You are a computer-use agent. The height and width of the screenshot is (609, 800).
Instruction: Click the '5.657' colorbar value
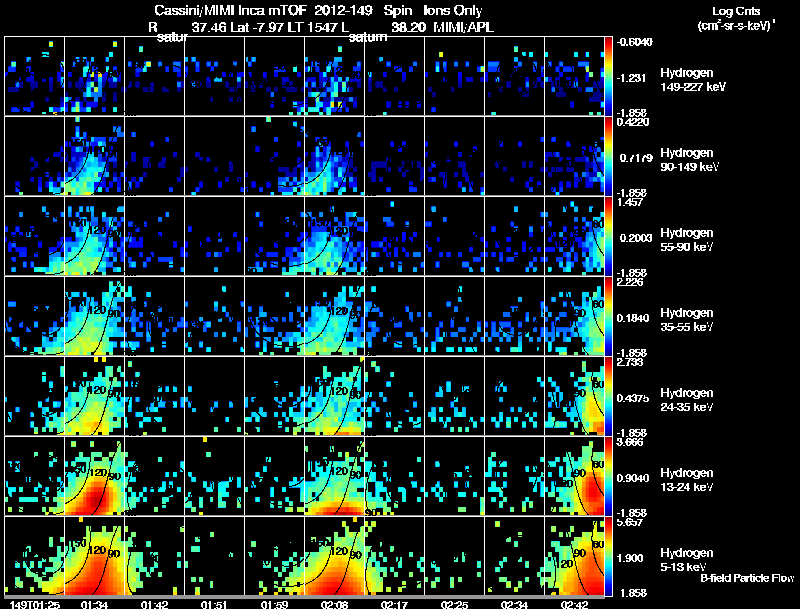[630, 522]
